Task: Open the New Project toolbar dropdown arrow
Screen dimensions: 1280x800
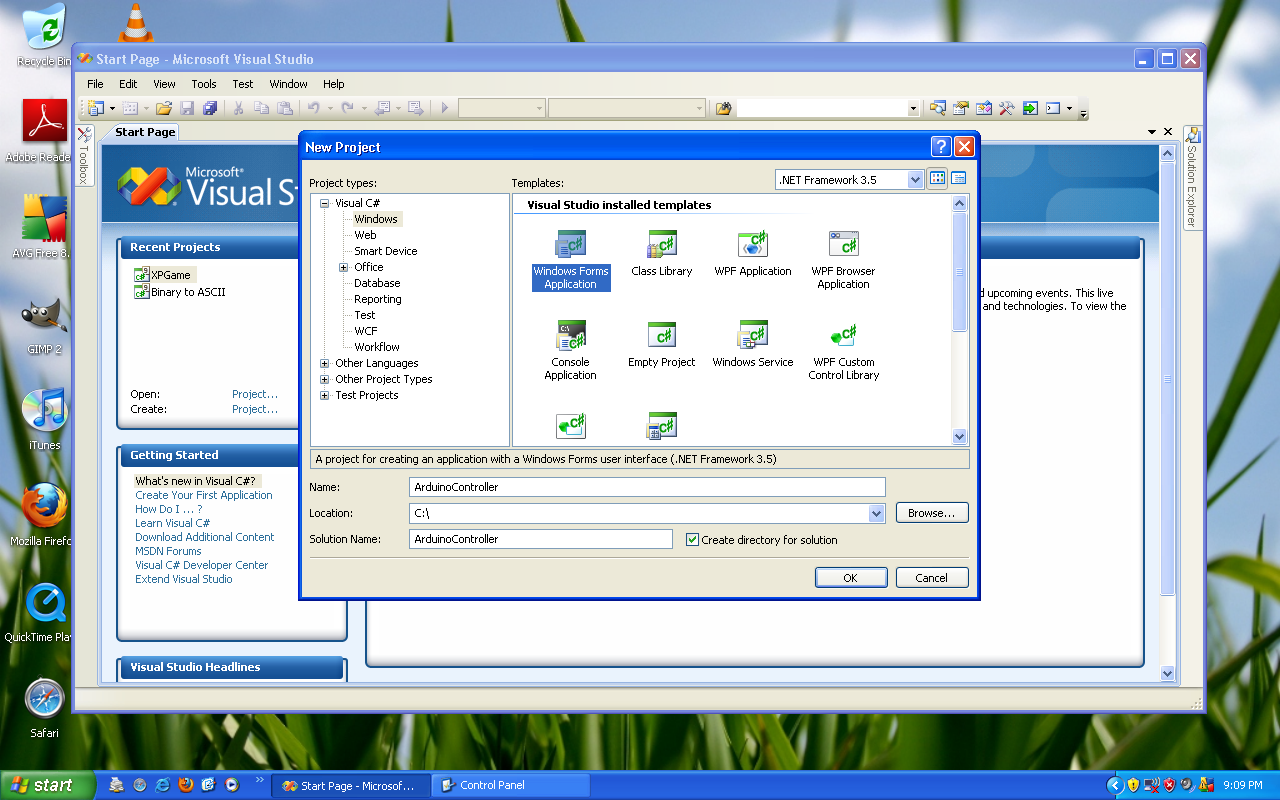Action: pos(112,108)
